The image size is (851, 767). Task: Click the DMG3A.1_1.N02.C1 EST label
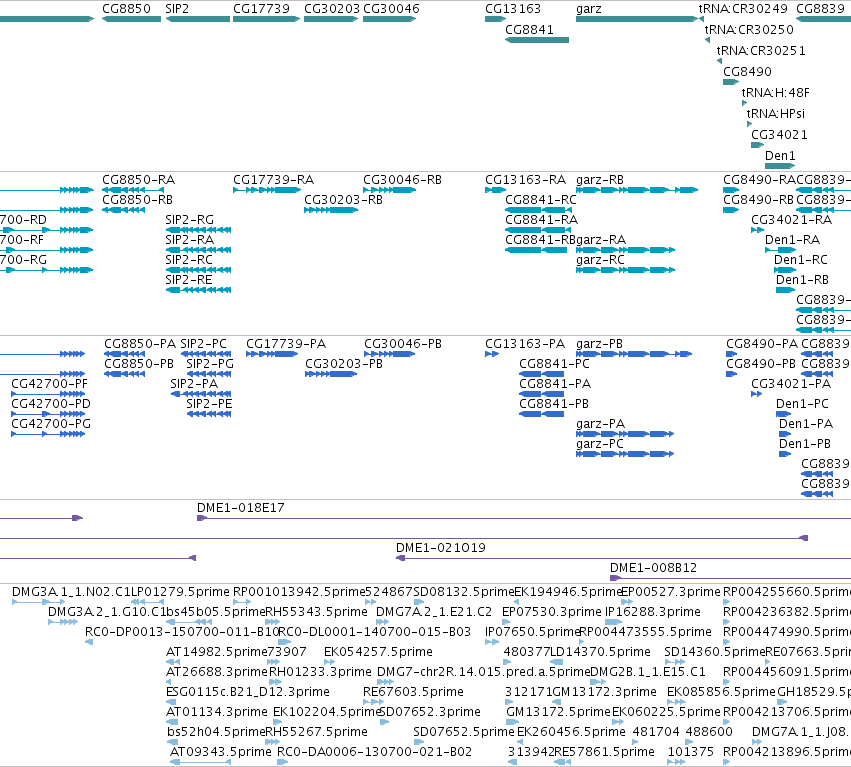coord(71,592)
